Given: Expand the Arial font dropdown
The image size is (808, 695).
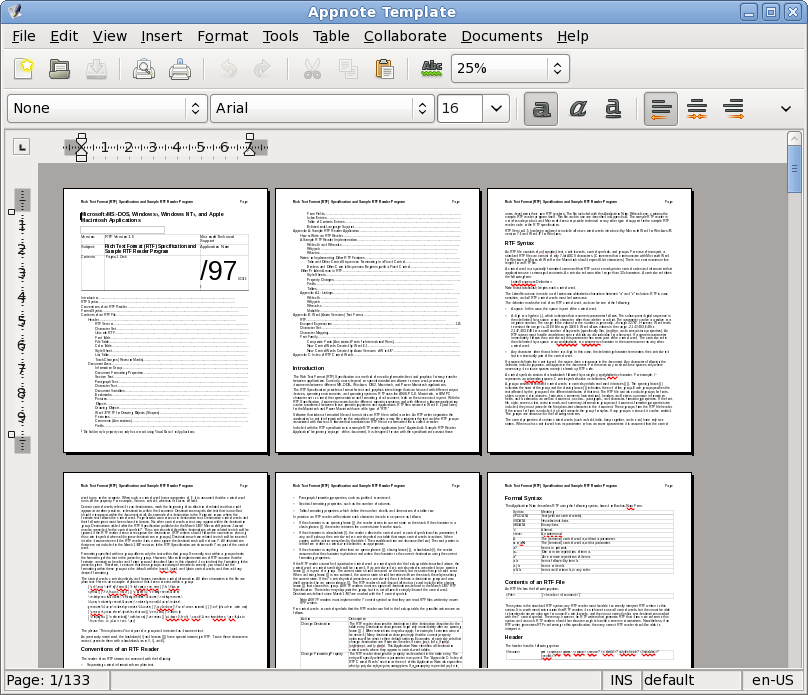Looking at the screenshot, I should point(322,108).
